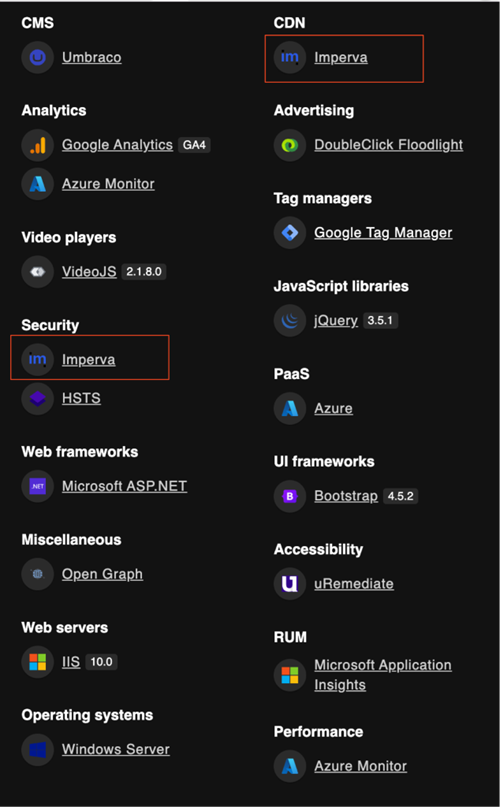Click the jQuery 3.5.1 version badge
Screen dimensions: 500x807
(380, 321)
